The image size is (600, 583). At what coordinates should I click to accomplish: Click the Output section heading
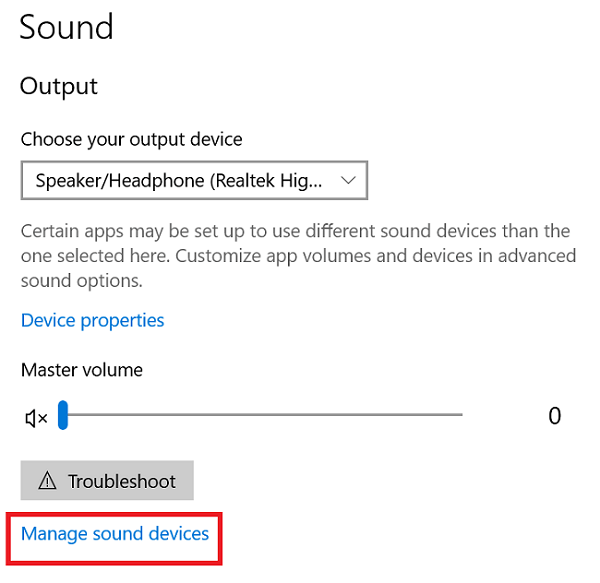pyautogui.click(x=59, y=86)
